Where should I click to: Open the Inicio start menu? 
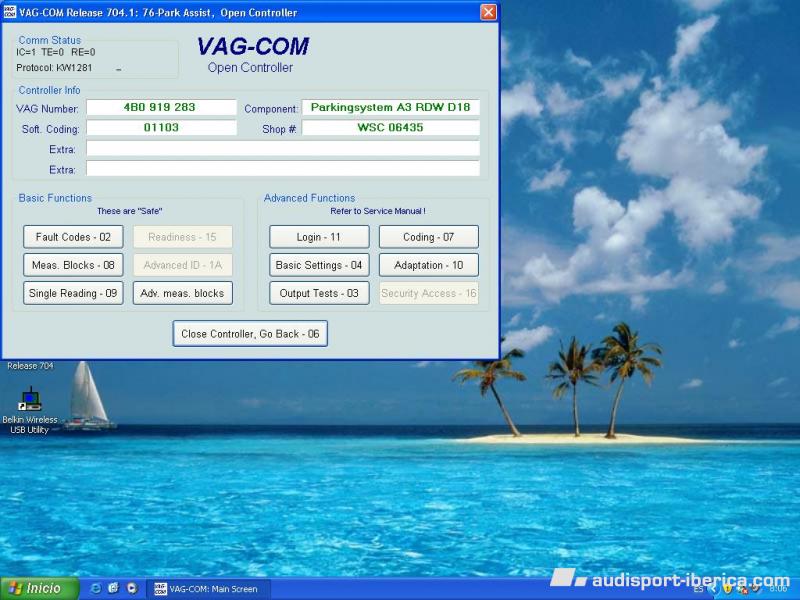click(40, 589)
